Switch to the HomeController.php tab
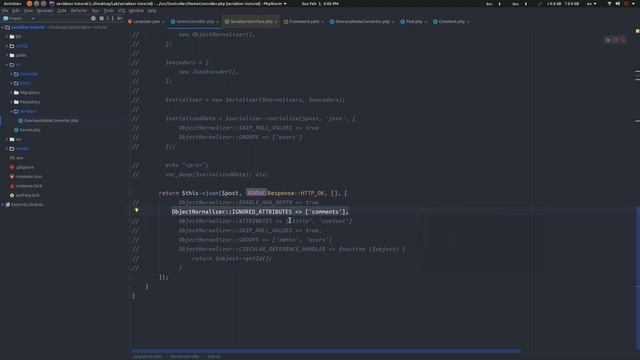The height and width of the screenshot is (360, 640). point(195,22)
